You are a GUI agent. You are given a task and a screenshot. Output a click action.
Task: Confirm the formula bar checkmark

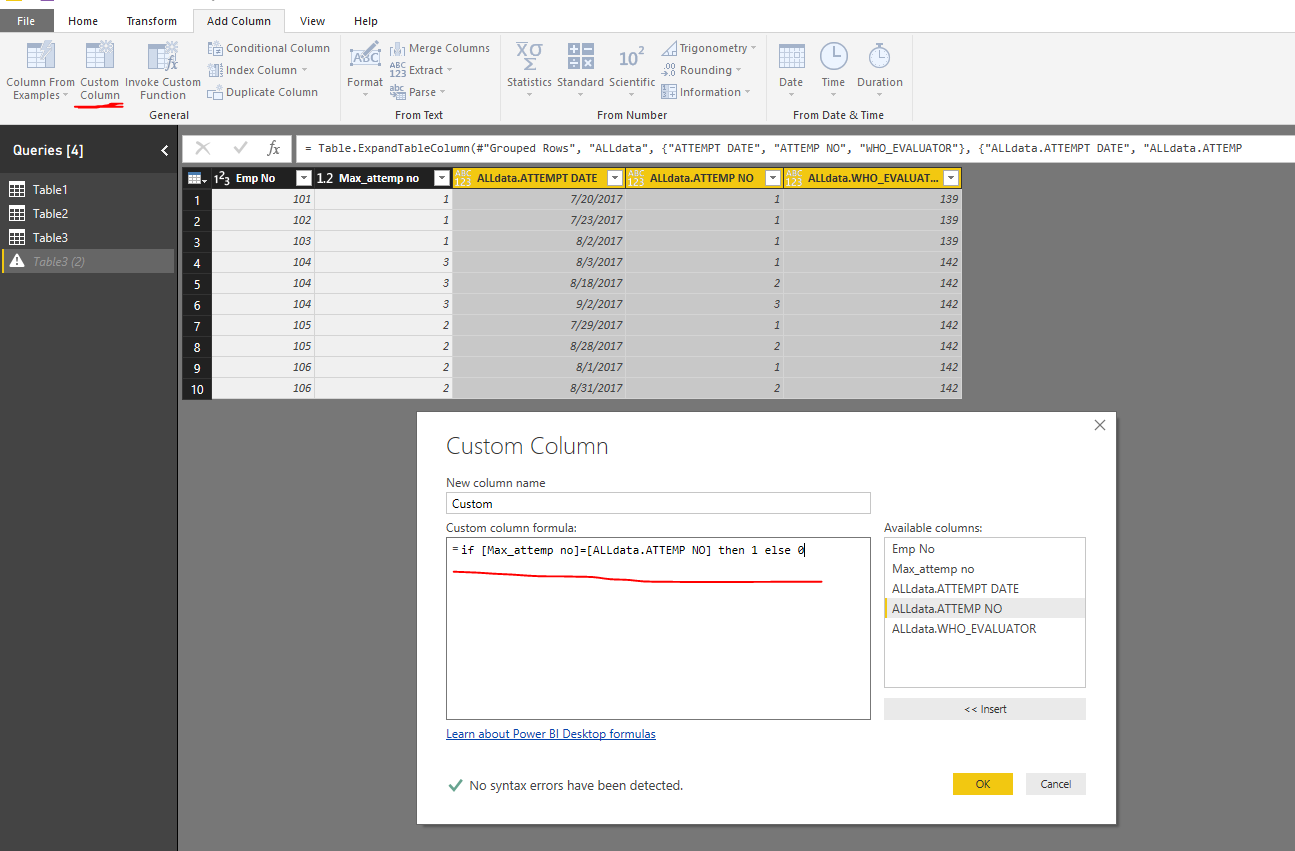pyautogui.click(x=240, y=148)
